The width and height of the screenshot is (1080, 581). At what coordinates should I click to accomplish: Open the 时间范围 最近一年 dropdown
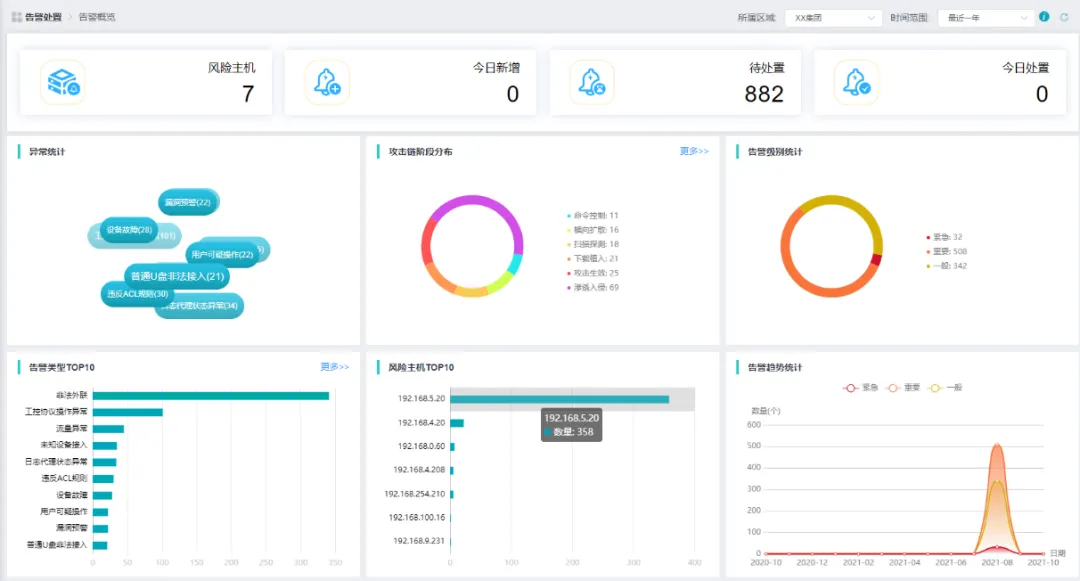click(986, 18)
